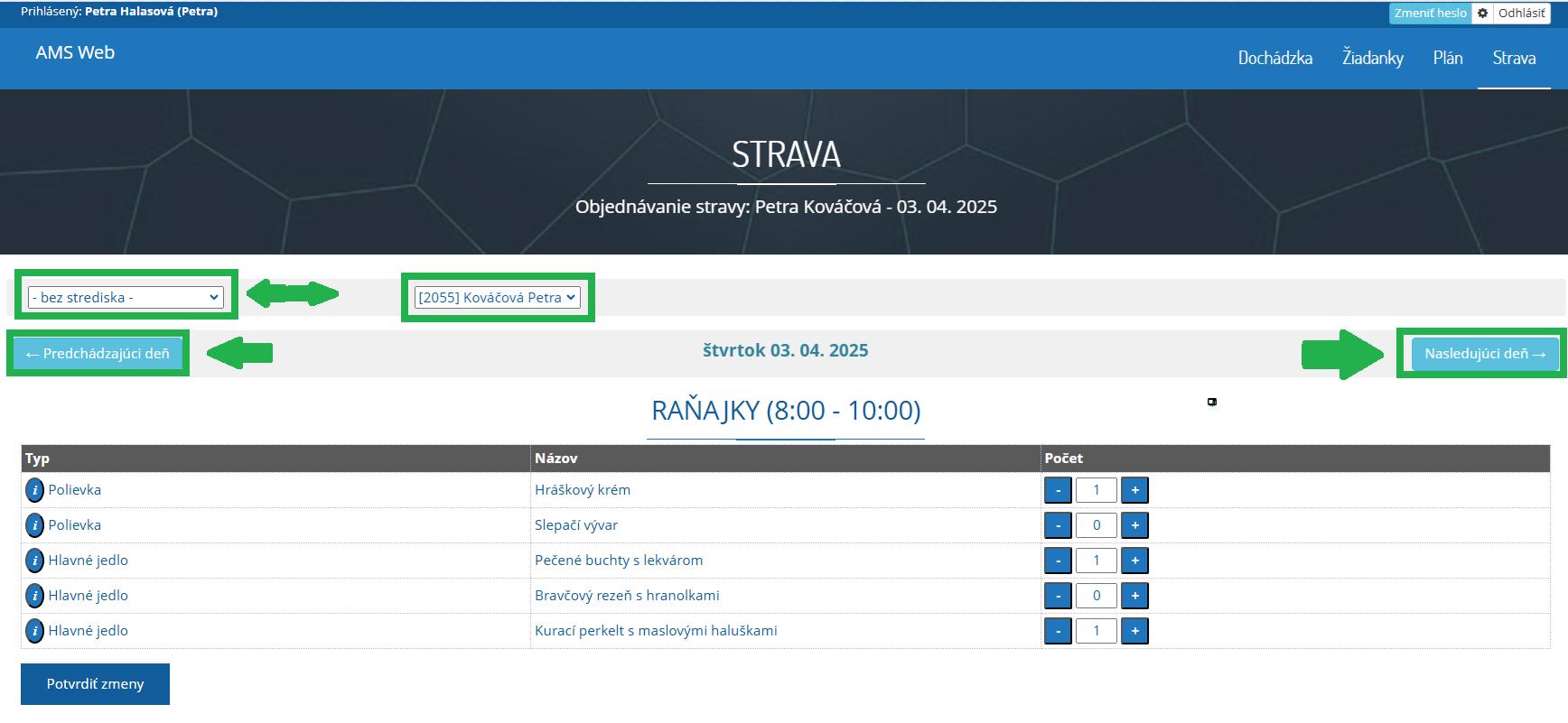Click the 'Slepačí vývar' name link
Image resolution: width=1568 pixels, height=723 pixels.
pyautogui.click(x=576, y=525)
